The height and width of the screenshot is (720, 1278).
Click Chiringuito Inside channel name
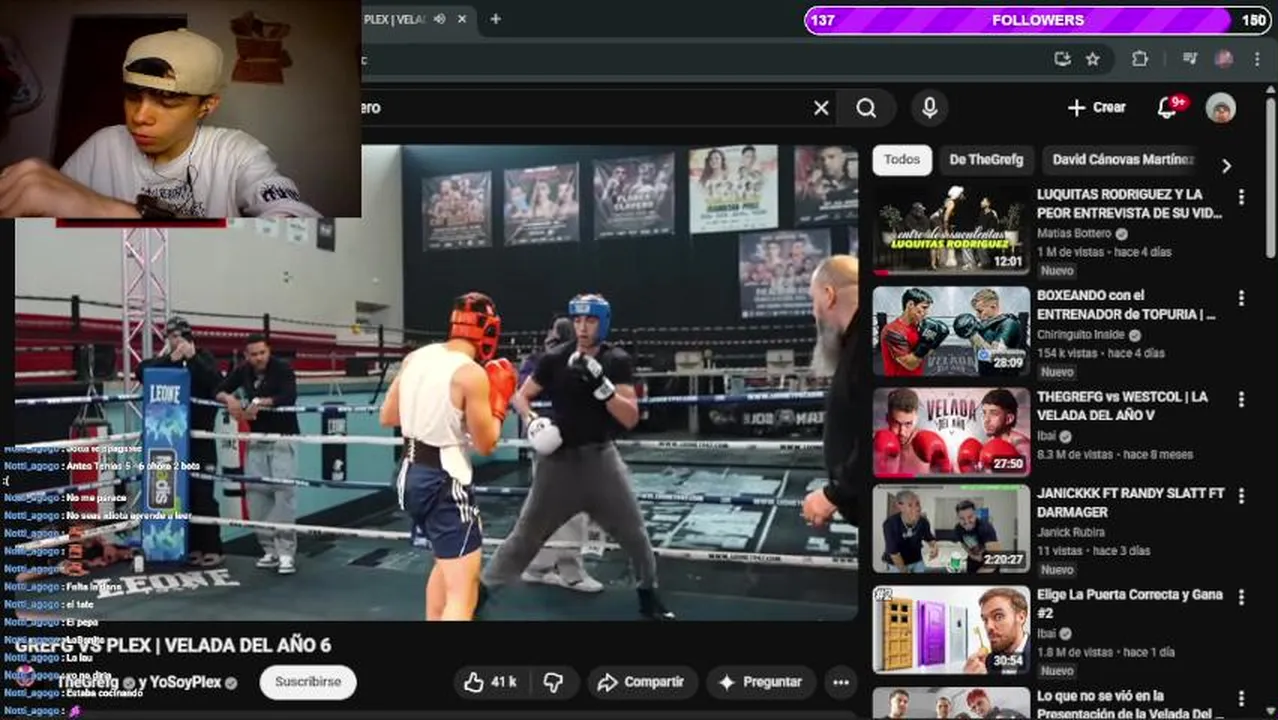[1083, 335]
